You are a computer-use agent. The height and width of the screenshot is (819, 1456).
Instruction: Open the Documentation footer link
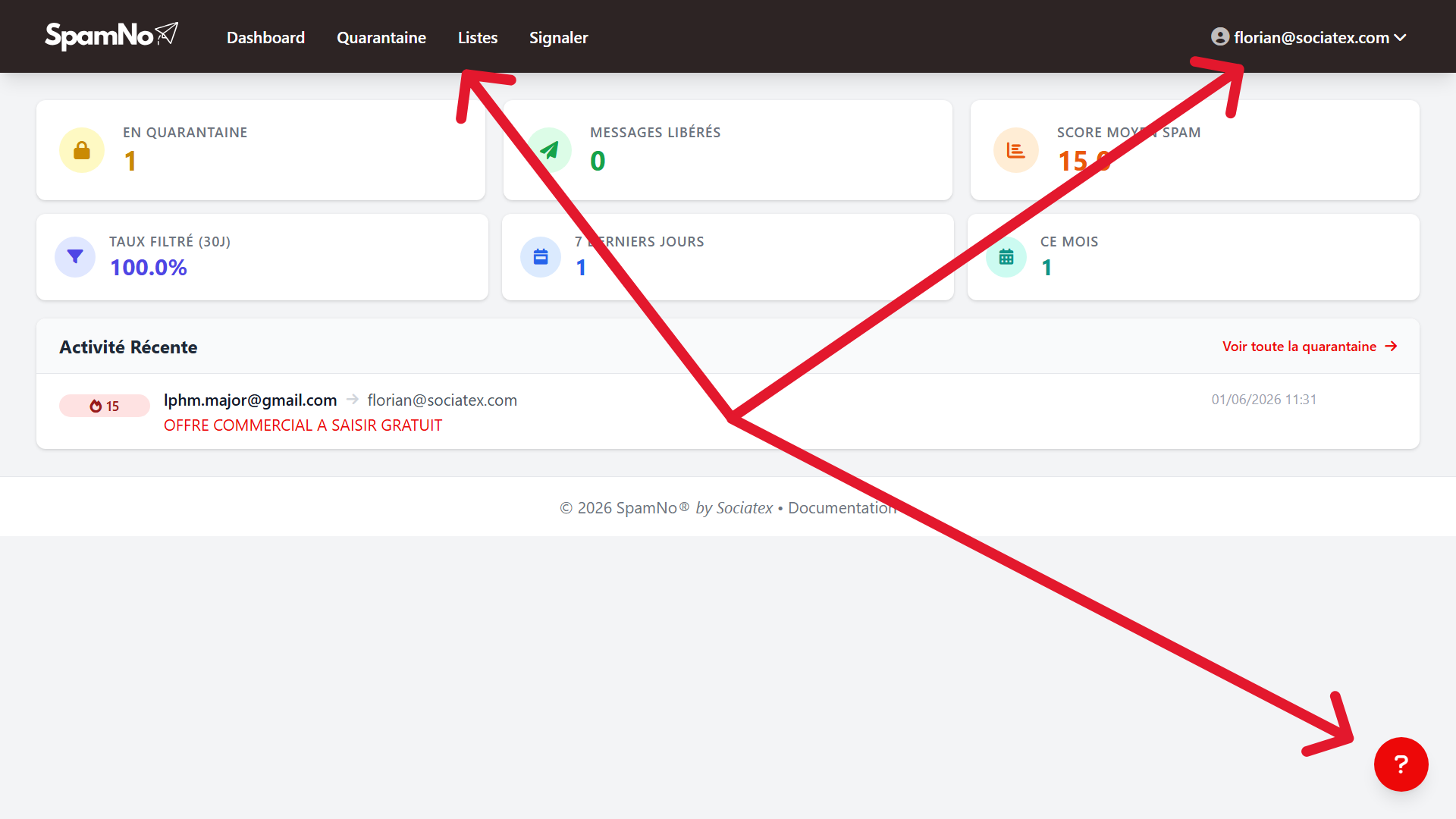click(x=843, y=508)
